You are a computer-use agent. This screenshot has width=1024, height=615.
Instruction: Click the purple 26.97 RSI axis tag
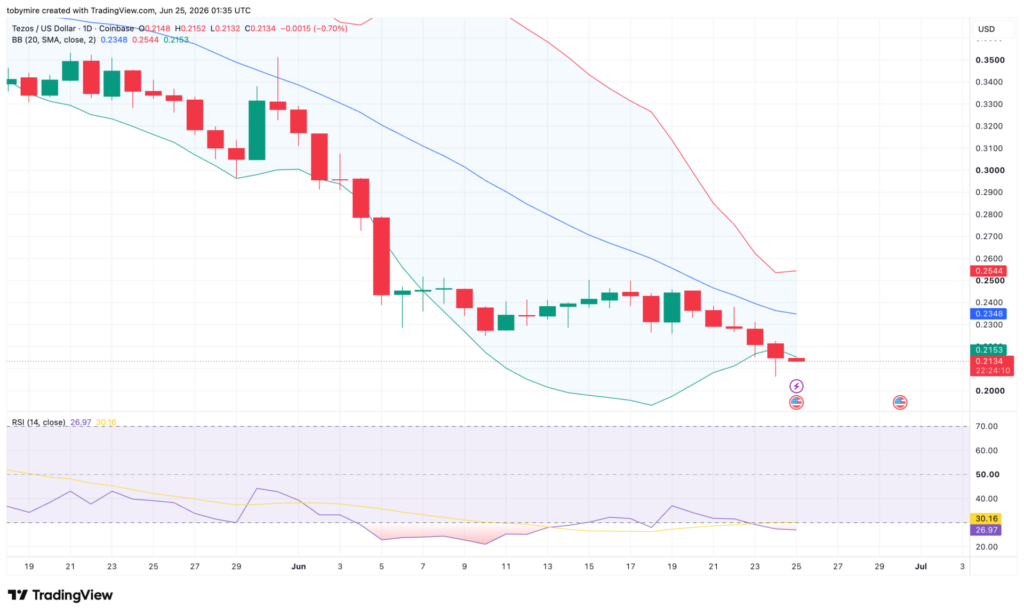tap(986, 530)
